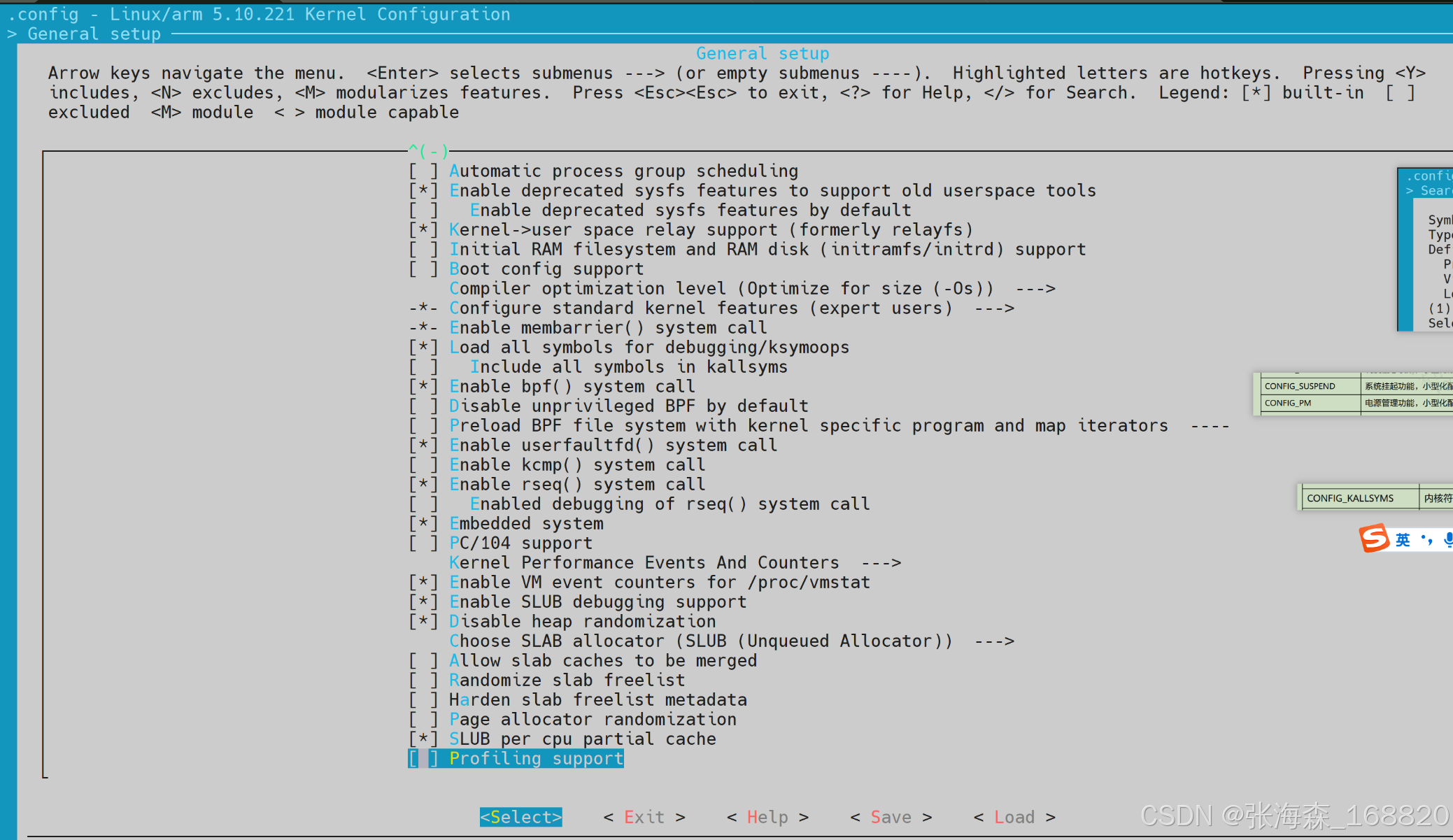This screenshot has width=1453, height=840.
Task: Uncheck Enable bpf() system call option
Action: click(423, 387)
